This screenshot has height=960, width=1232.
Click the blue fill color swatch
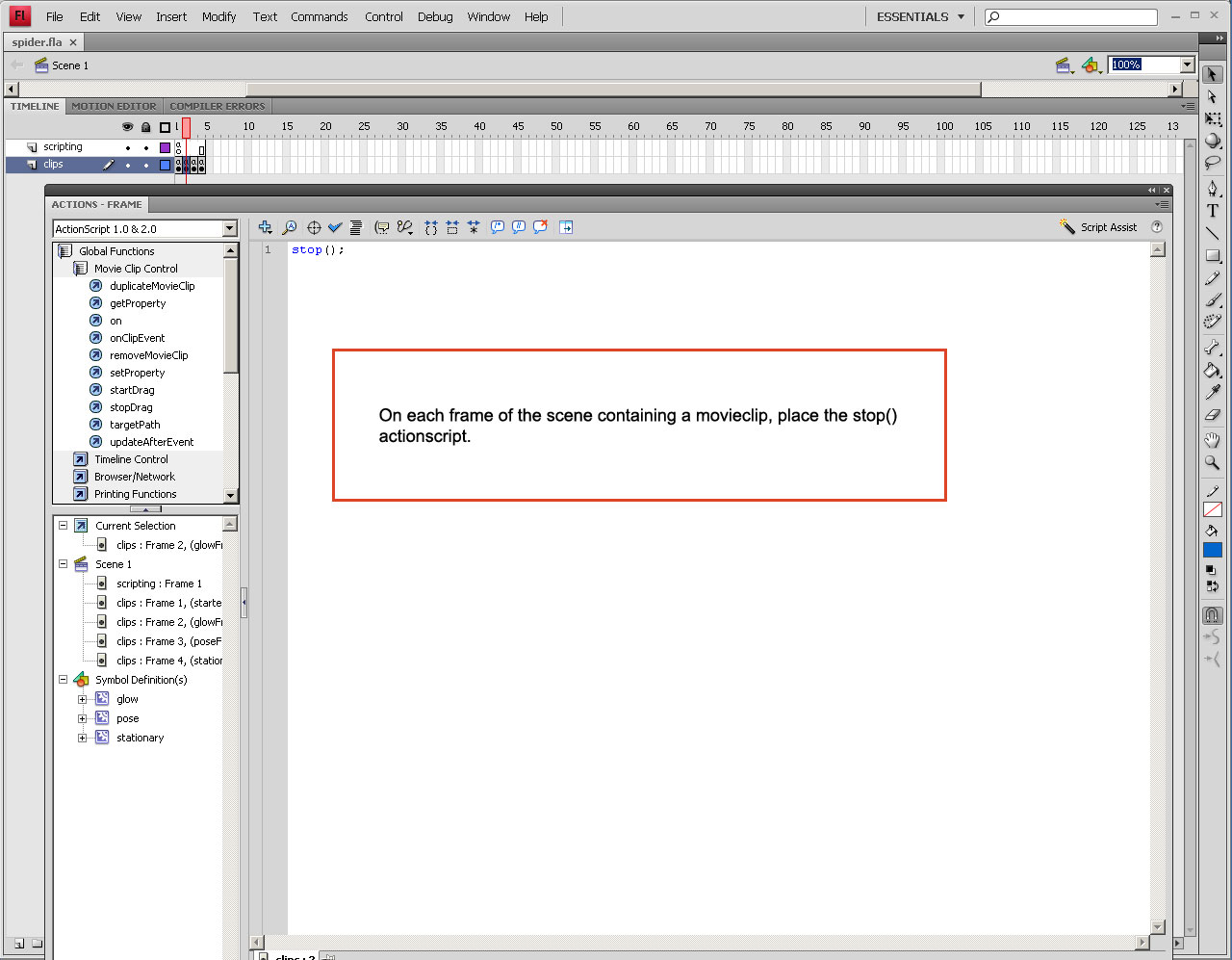tap(1213, 550)
